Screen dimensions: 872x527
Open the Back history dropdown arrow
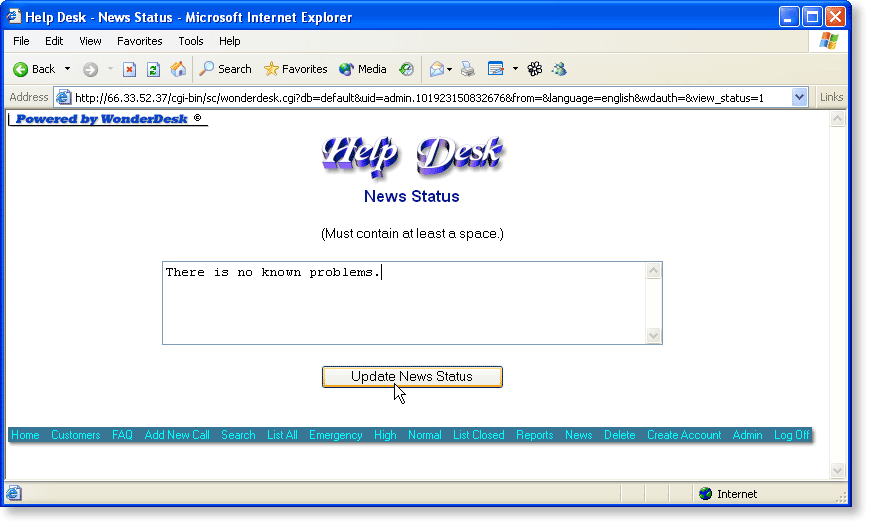(67, 69)
